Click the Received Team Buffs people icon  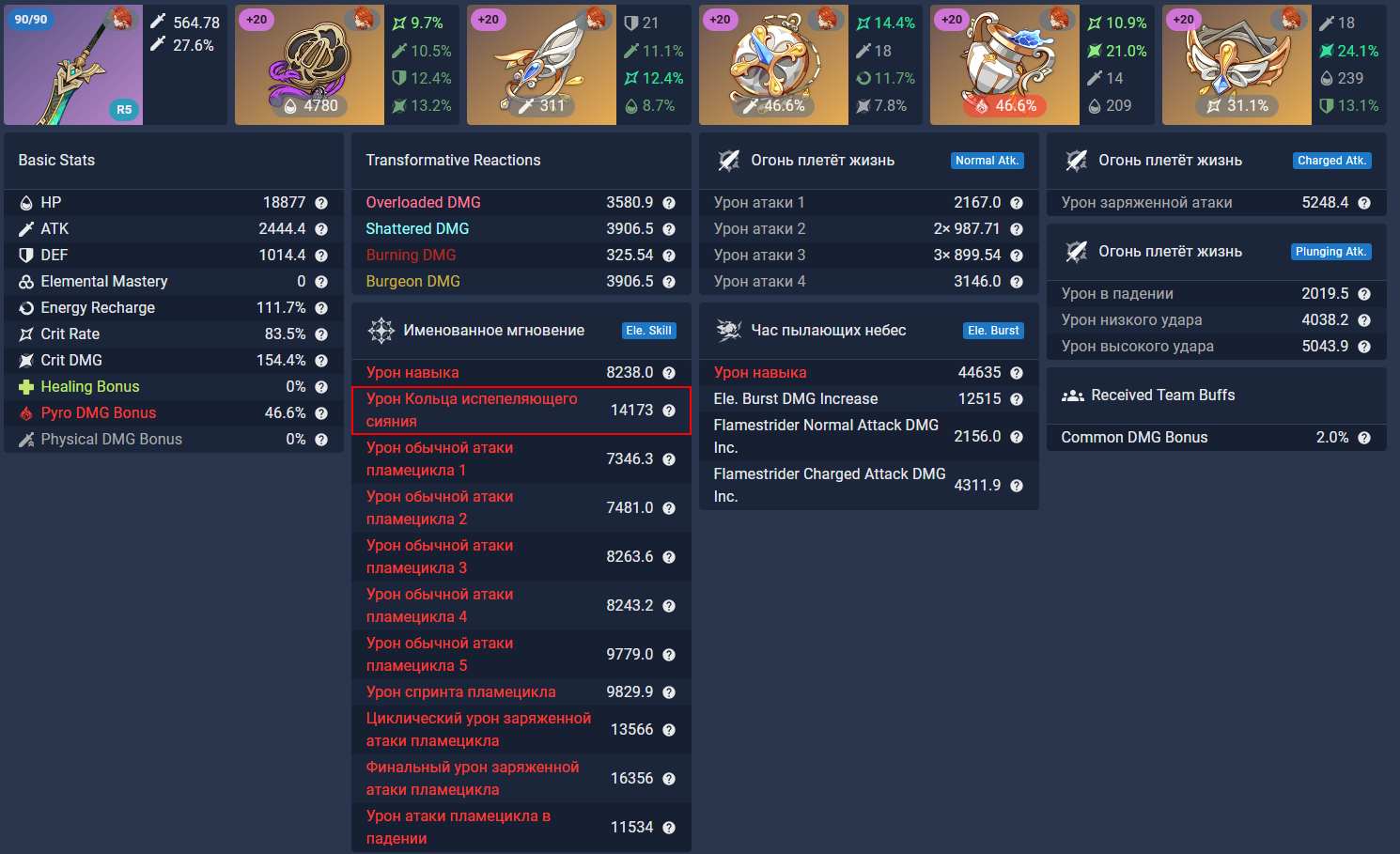pos(1073,396)
